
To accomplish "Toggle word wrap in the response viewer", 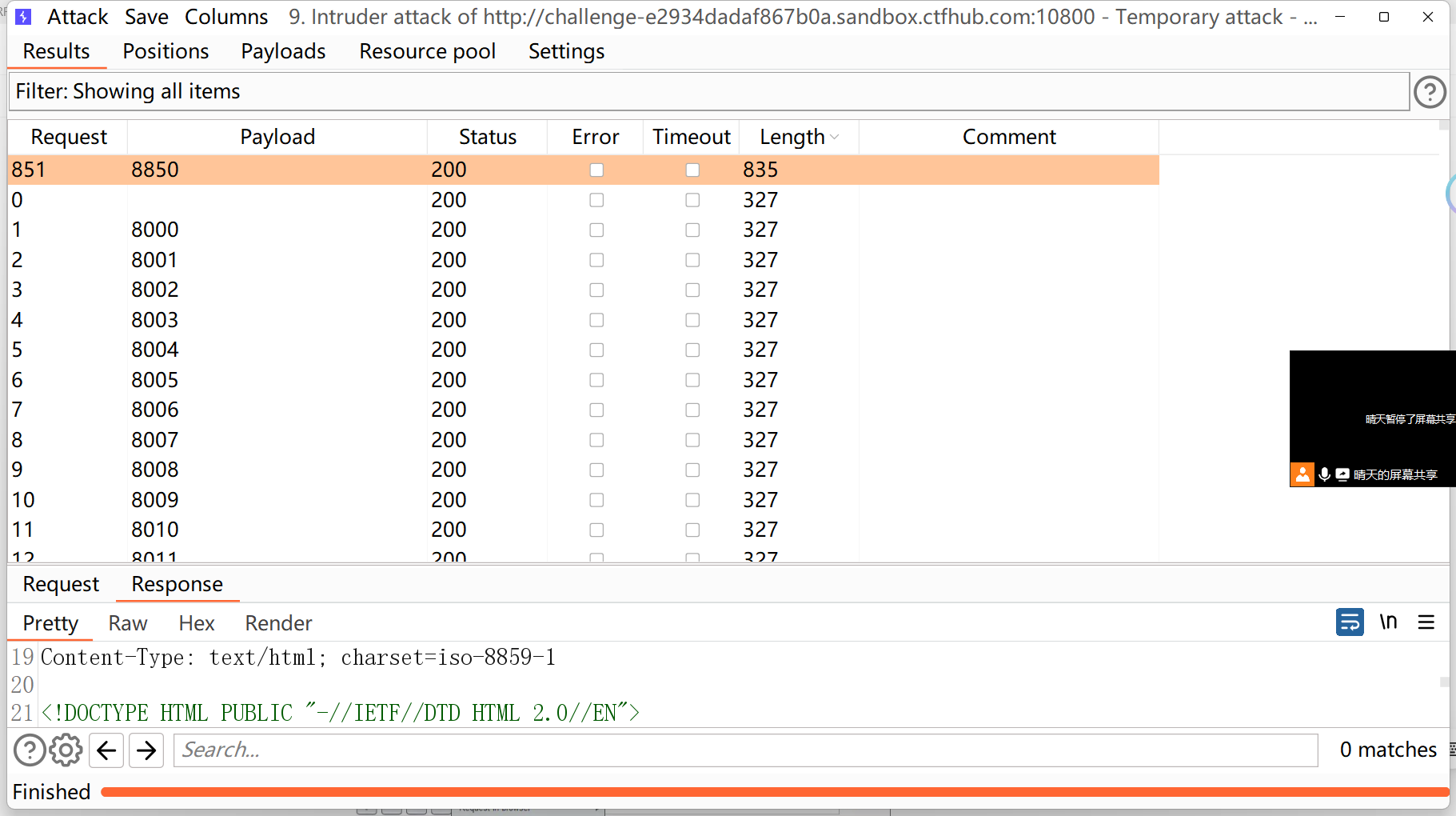I will [x=1350, y=622].
